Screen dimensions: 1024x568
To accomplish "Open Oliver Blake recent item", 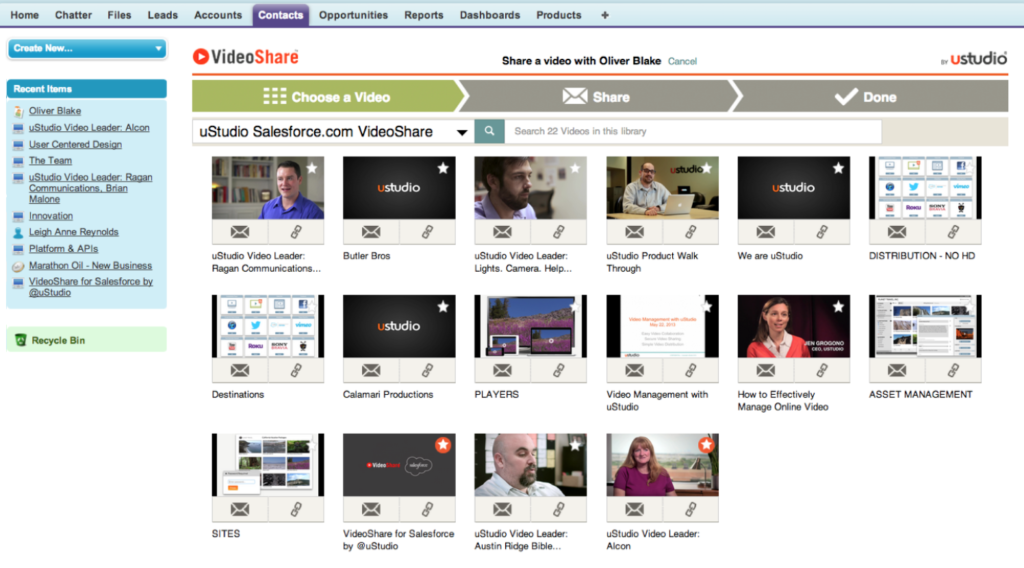I will click(55, 111).
